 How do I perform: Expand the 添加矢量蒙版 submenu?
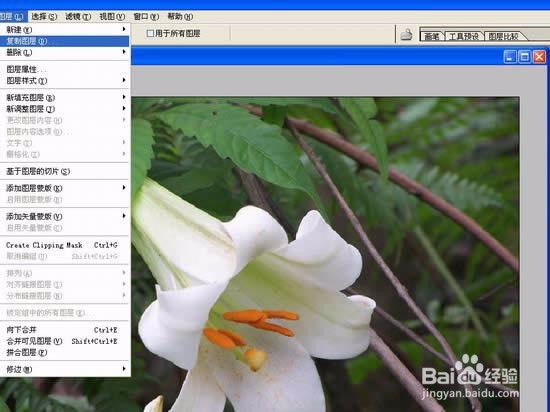[x=65, y=216]
